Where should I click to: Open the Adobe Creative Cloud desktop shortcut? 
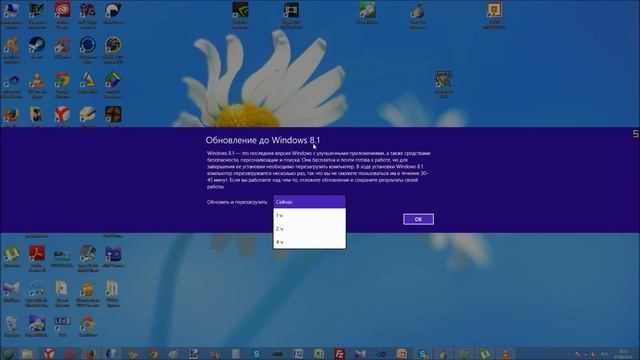[x=62, y=13]
